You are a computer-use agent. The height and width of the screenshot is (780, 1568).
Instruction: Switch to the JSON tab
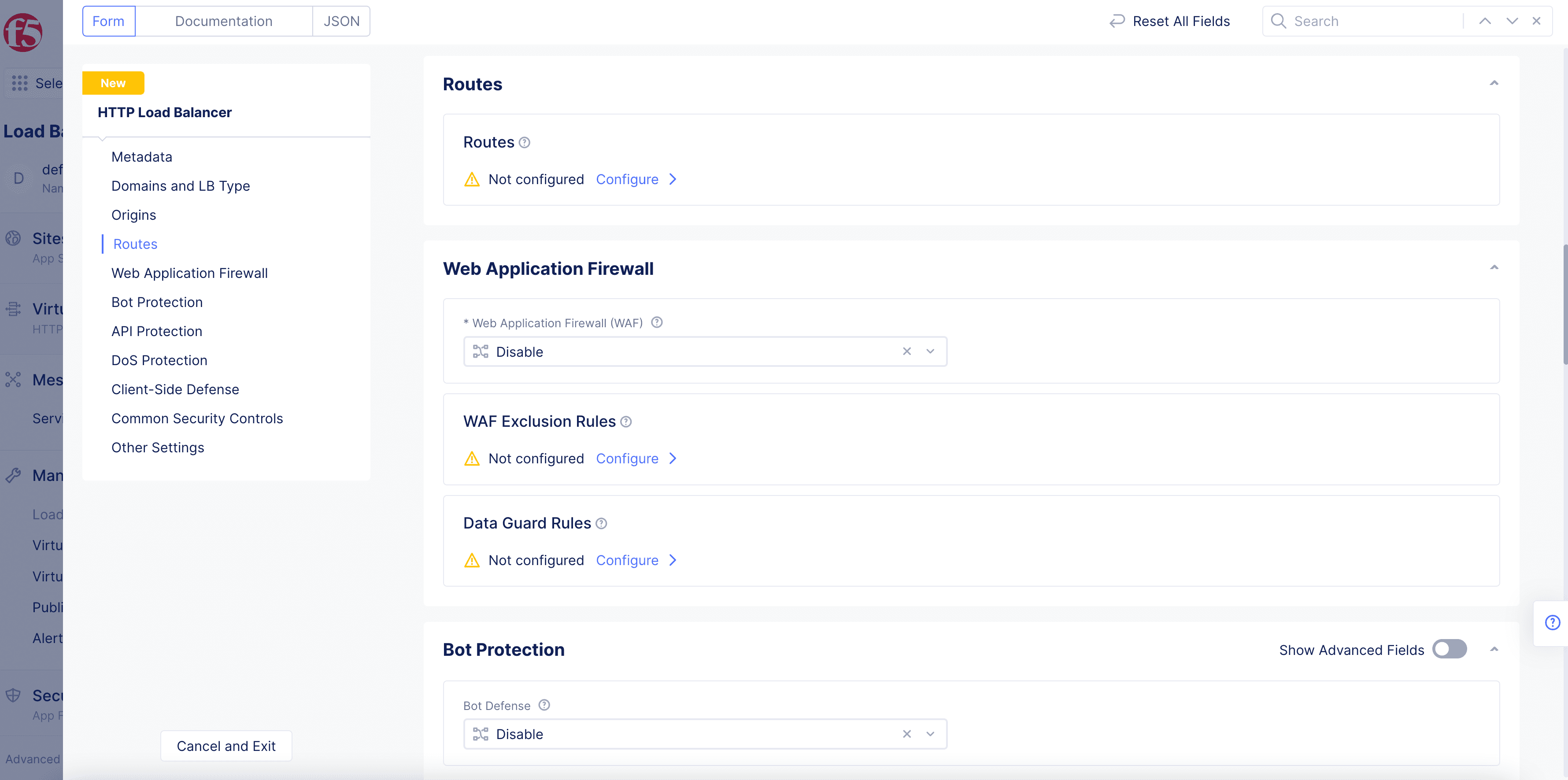pos(341,21)
